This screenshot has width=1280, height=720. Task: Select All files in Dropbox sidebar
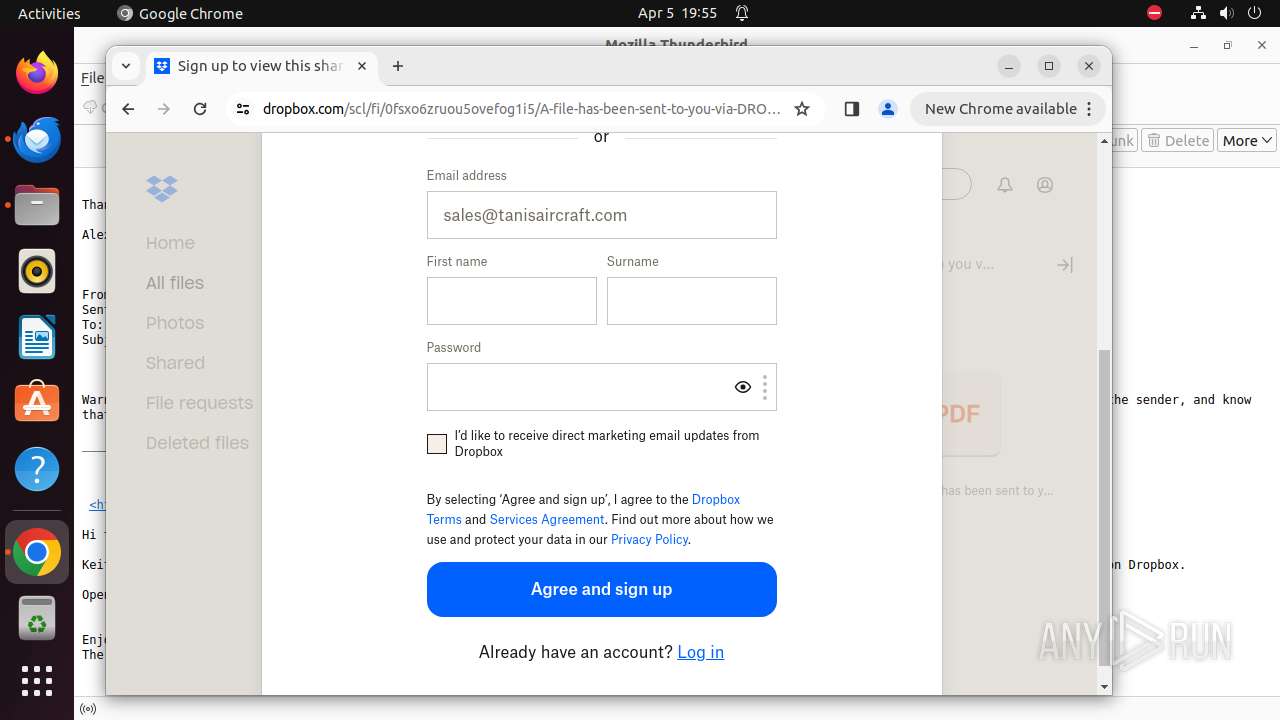(x=175, y=283)
